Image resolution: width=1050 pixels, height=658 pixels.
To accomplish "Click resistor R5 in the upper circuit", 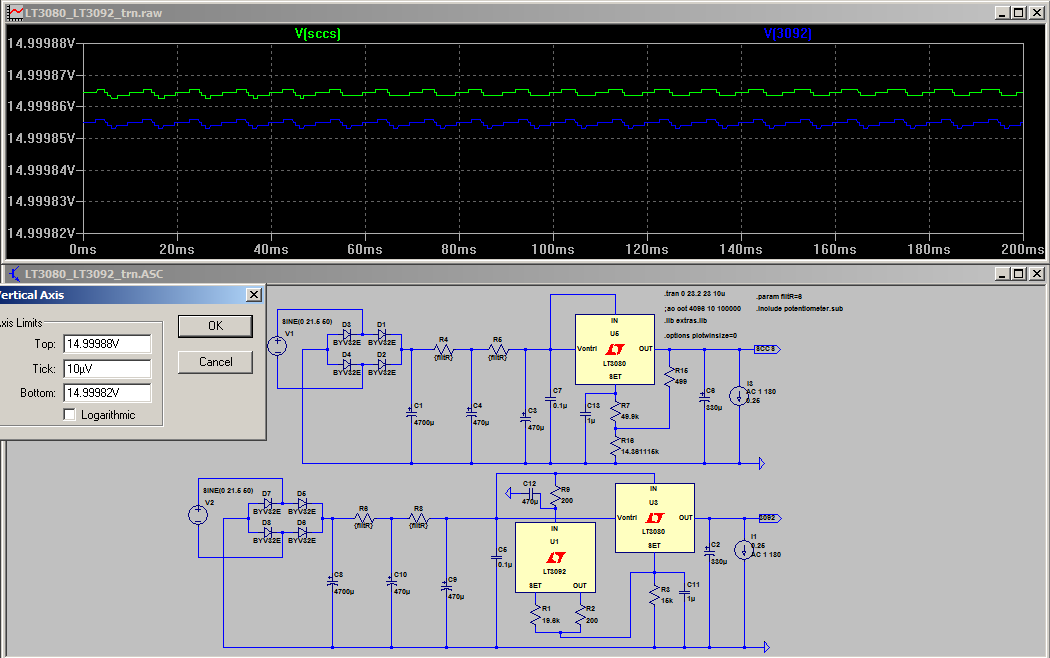I will [x=497, y=349].
